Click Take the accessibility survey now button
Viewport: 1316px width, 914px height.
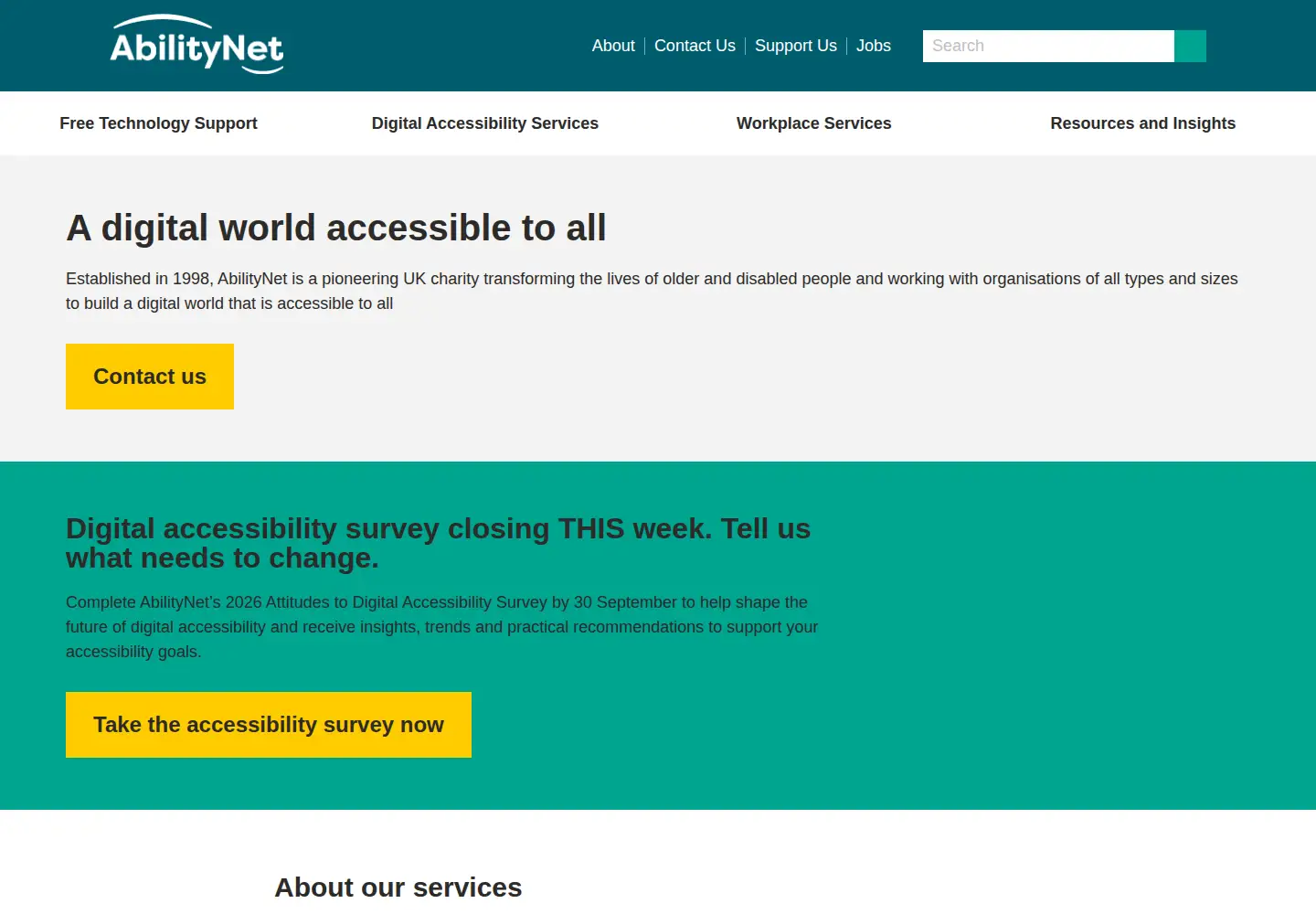click(269, 725)
